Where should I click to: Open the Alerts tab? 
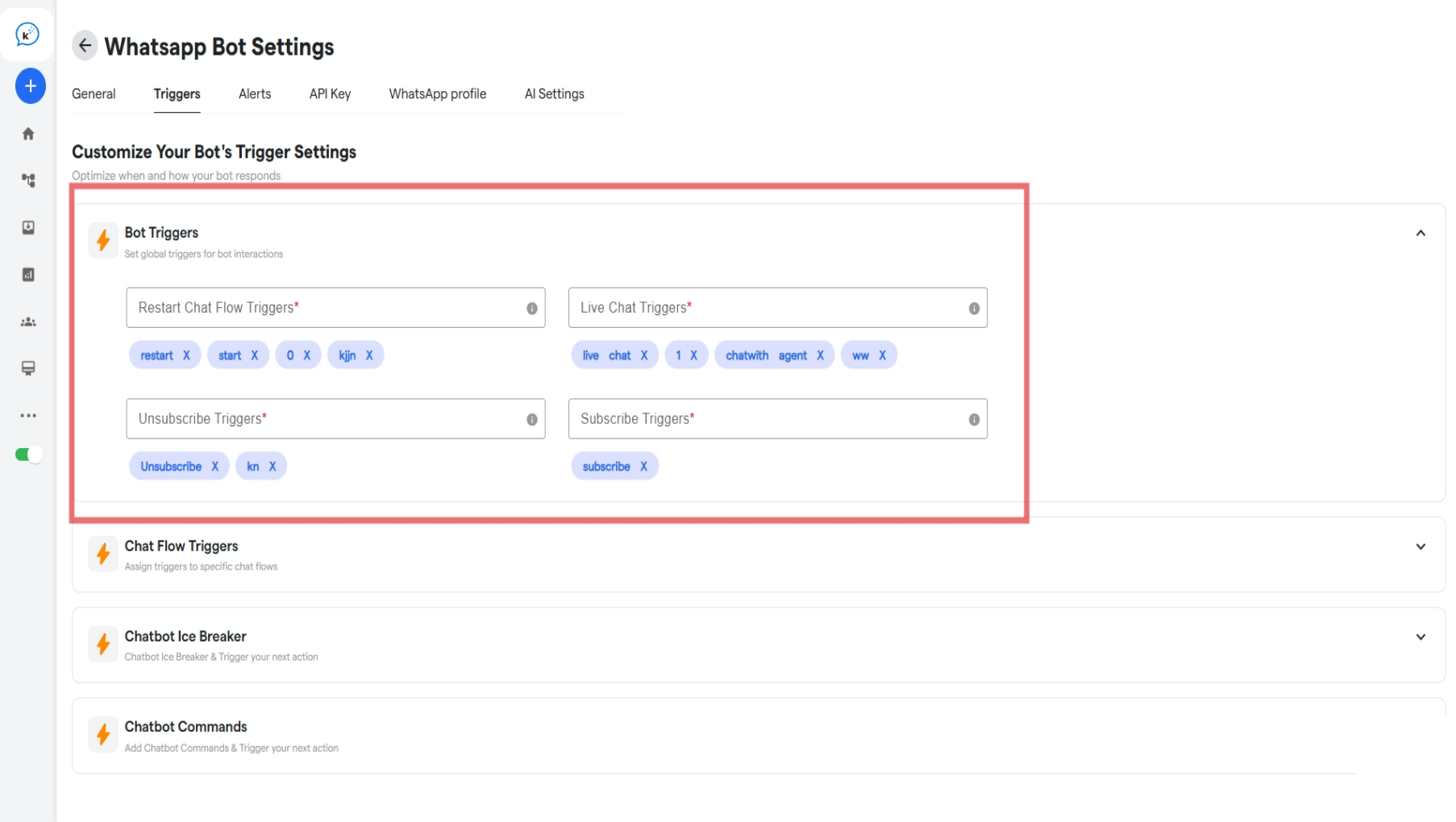coord(255,94)
